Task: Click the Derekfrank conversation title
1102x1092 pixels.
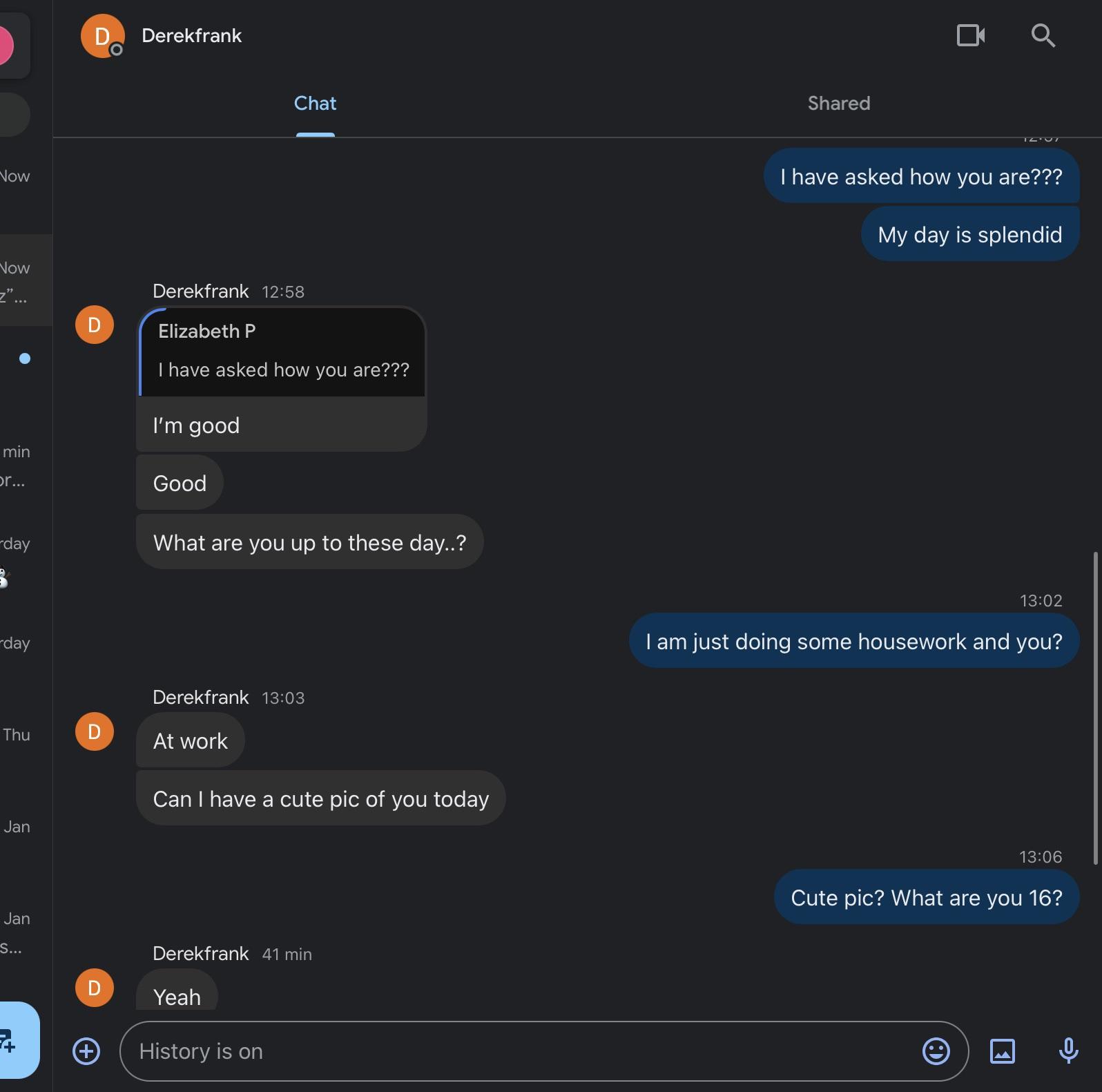Action: pos(191,35)
